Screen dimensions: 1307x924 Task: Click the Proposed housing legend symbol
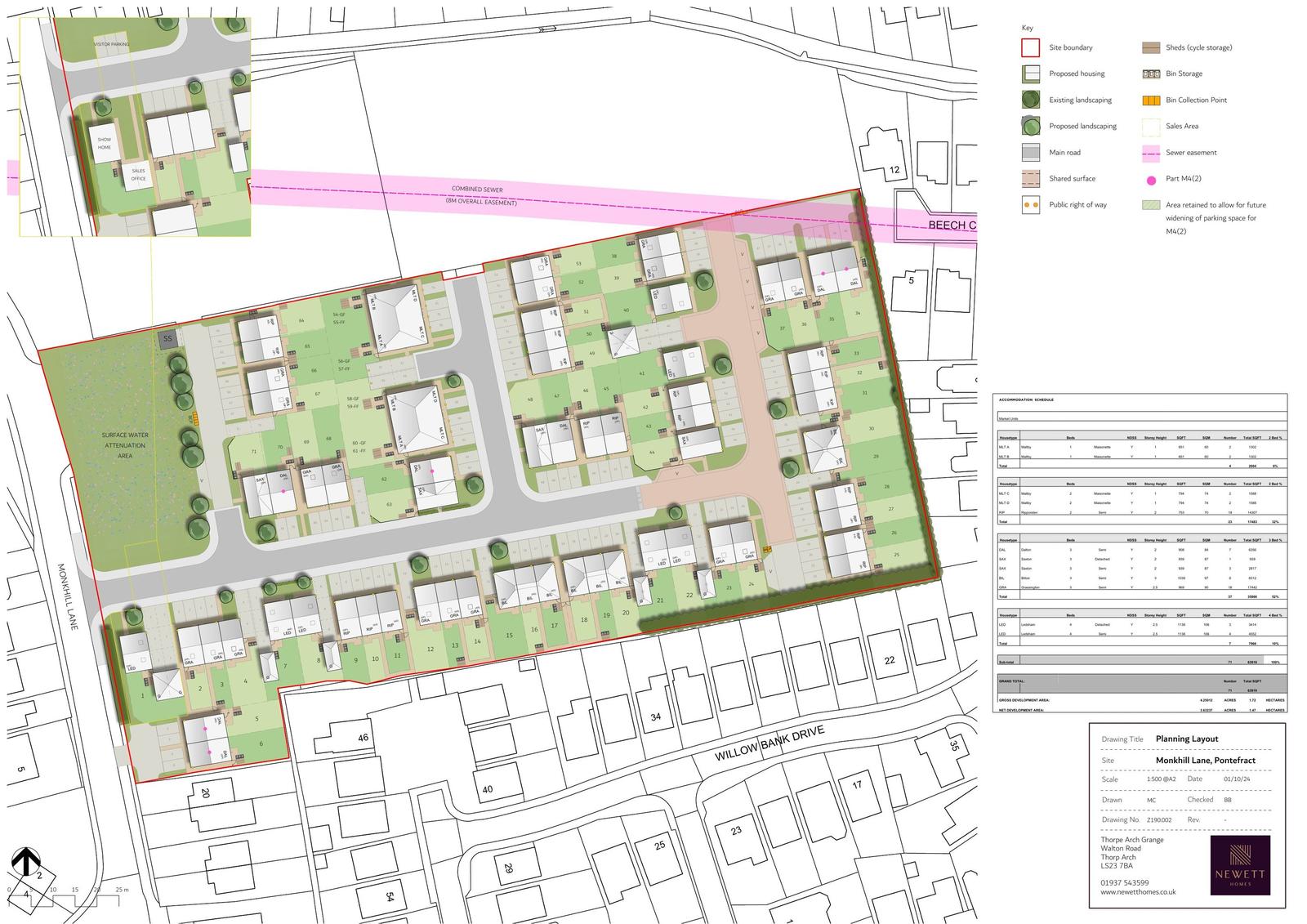tap(1030, 74)
